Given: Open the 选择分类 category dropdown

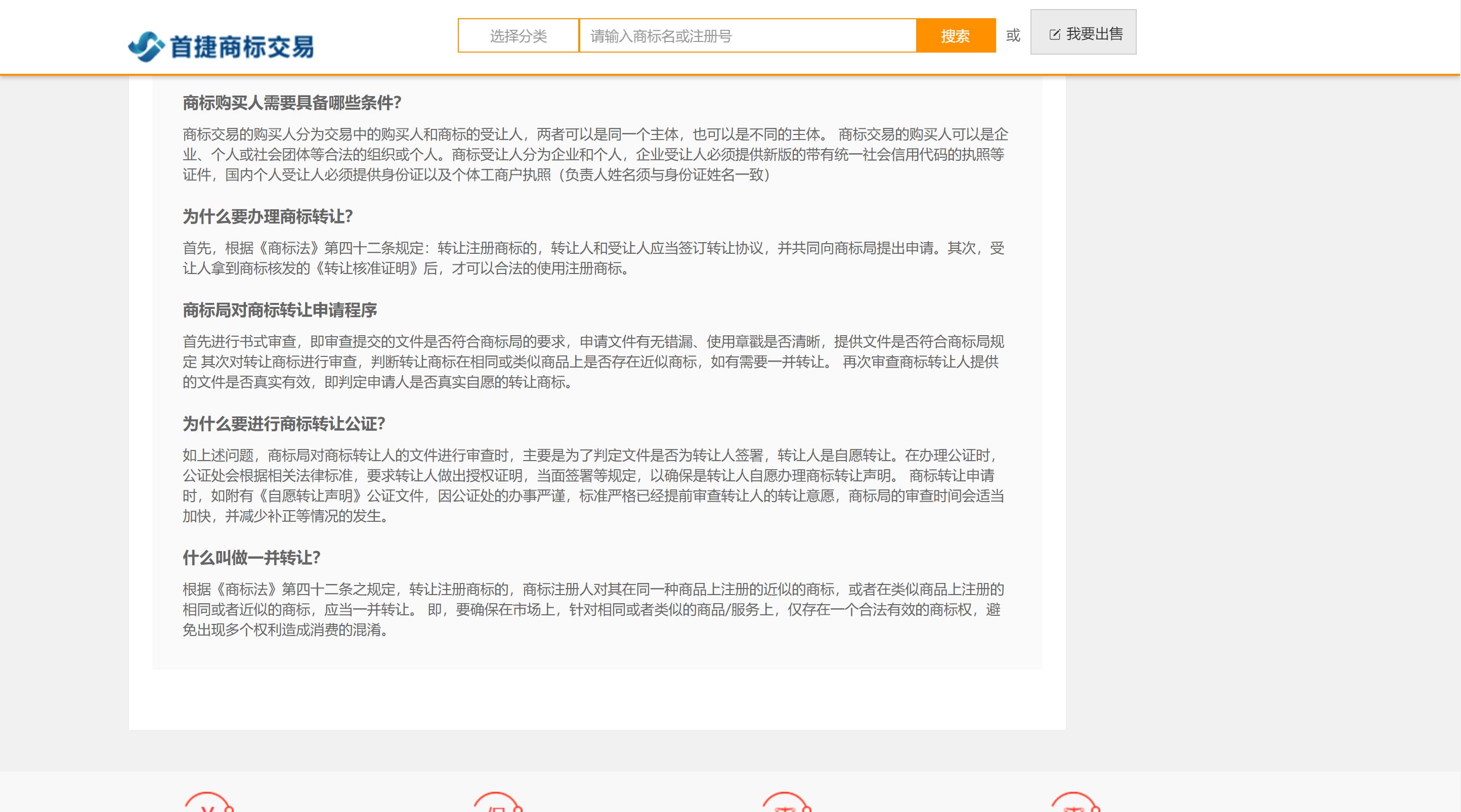Looking at the screenshot, I should click(519, 36).
